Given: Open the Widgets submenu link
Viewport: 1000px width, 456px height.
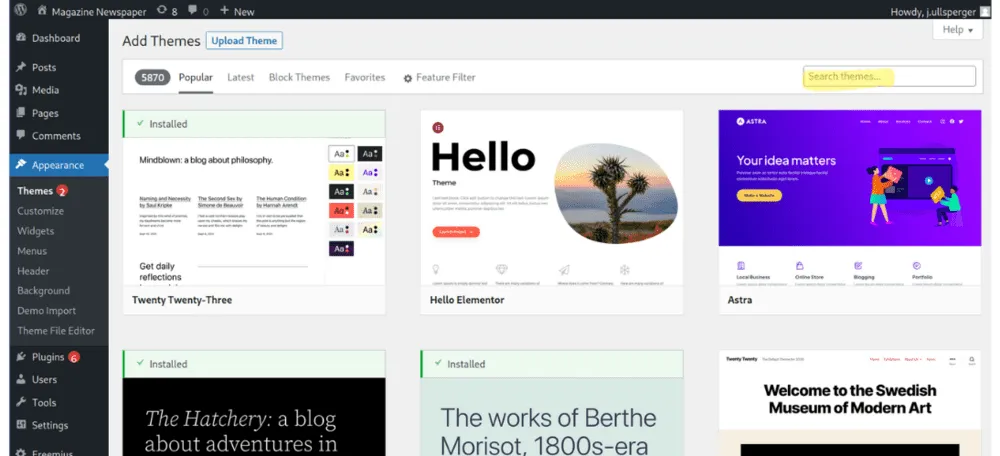Looking at the screenshot, I should click(x=36, y=231).
